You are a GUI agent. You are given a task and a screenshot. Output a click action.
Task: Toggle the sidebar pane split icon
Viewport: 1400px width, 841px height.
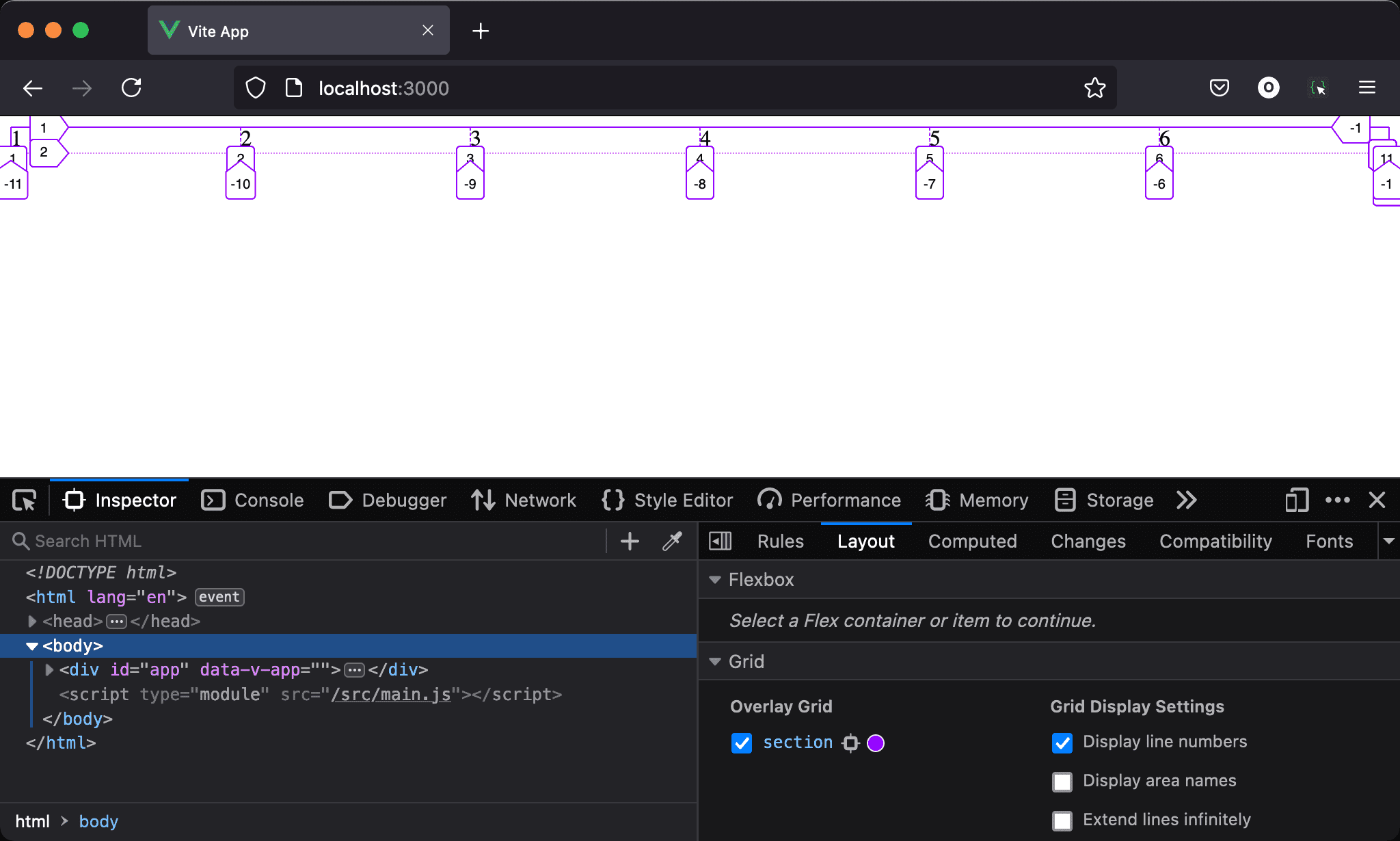(x=720, y=541)
